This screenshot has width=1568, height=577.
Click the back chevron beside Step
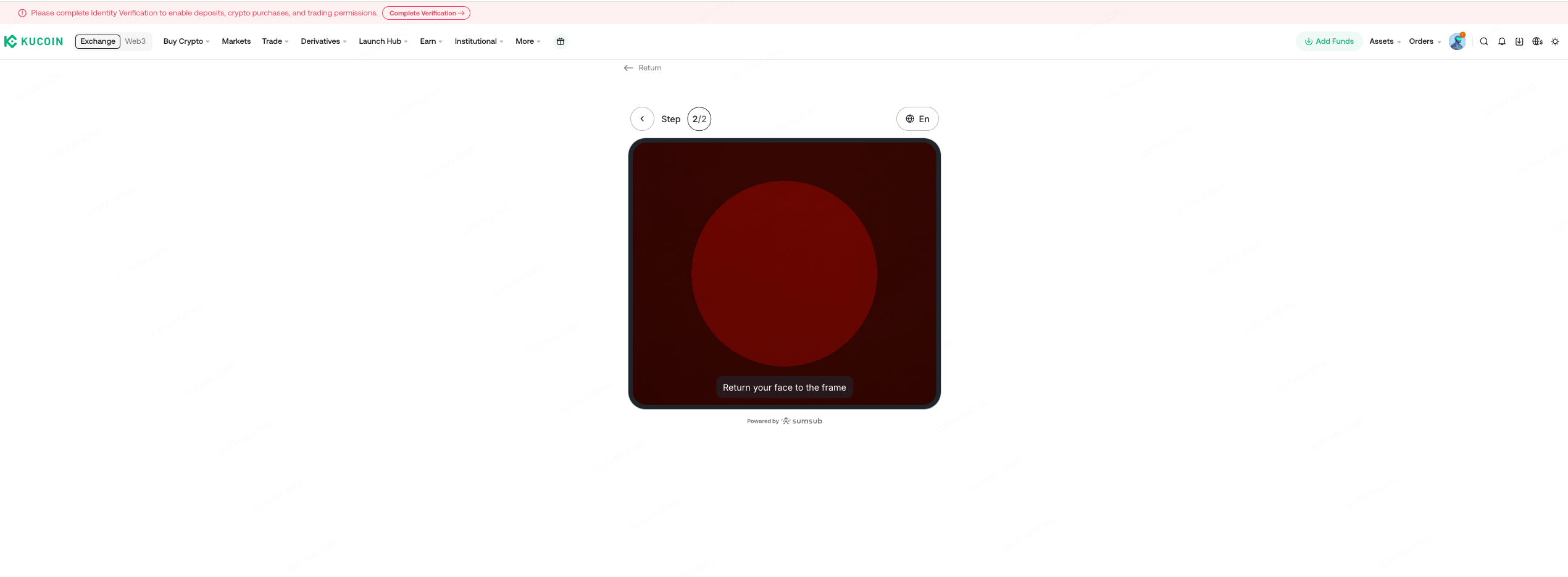click(x=642, y=119)
